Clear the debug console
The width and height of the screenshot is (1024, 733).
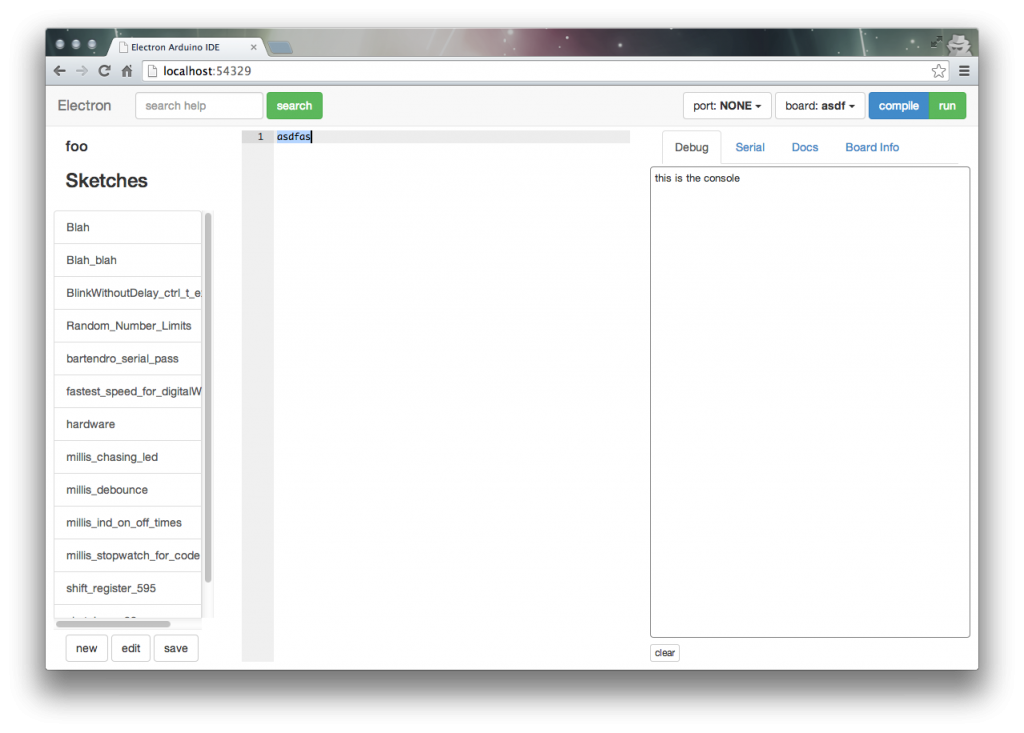[664, 652]
